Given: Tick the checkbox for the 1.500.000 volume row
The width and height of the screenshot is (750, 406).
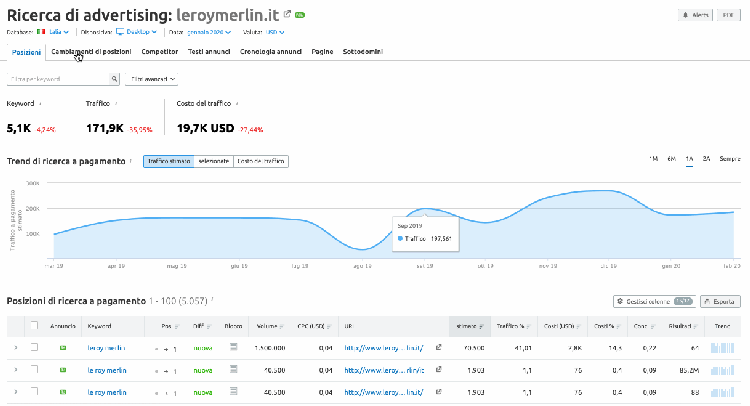Looking at the screenshot, I should click(x=34, y=347).
